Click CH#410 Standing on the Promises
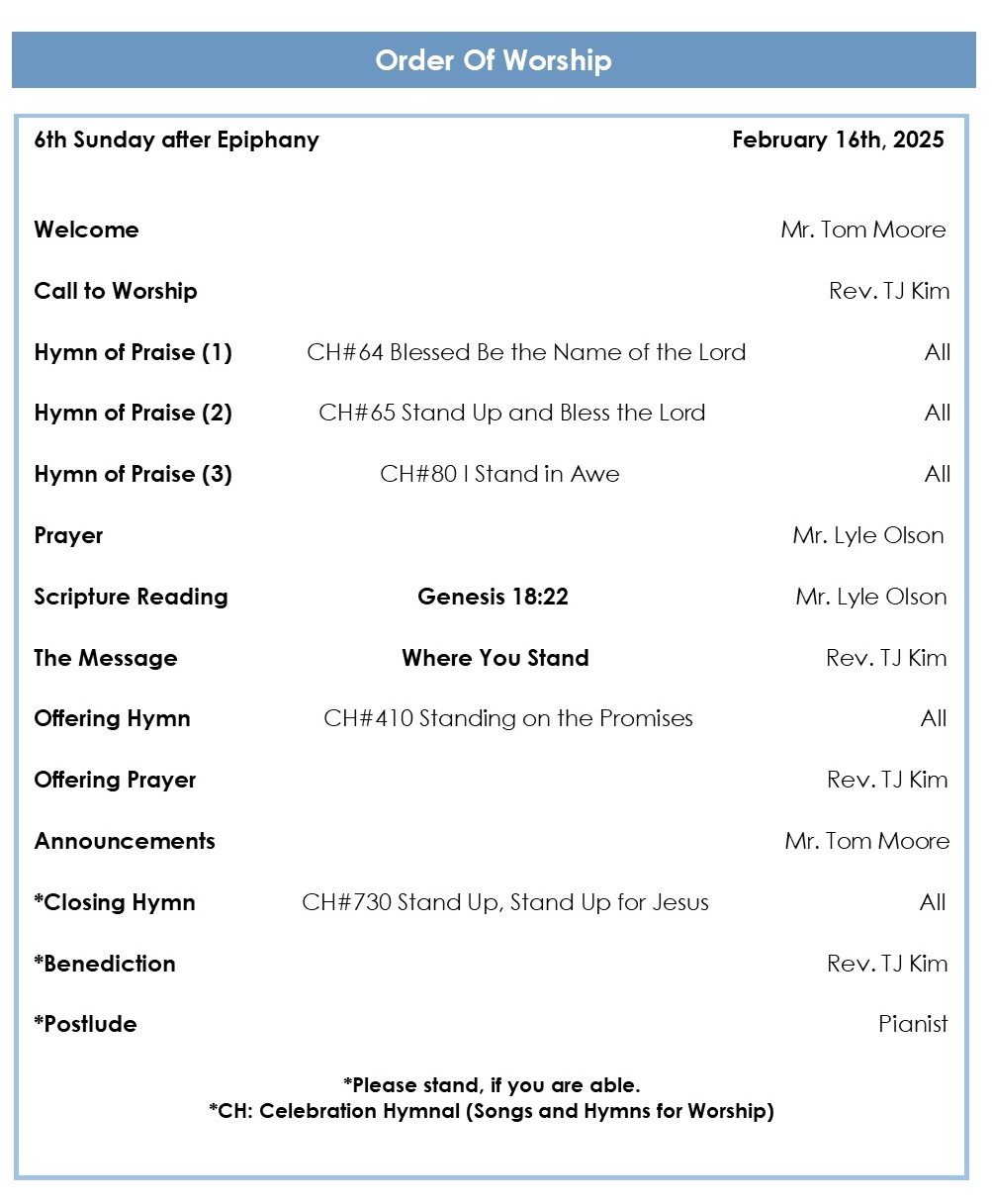Screen dimensions: 992x1204 (507, 718)
